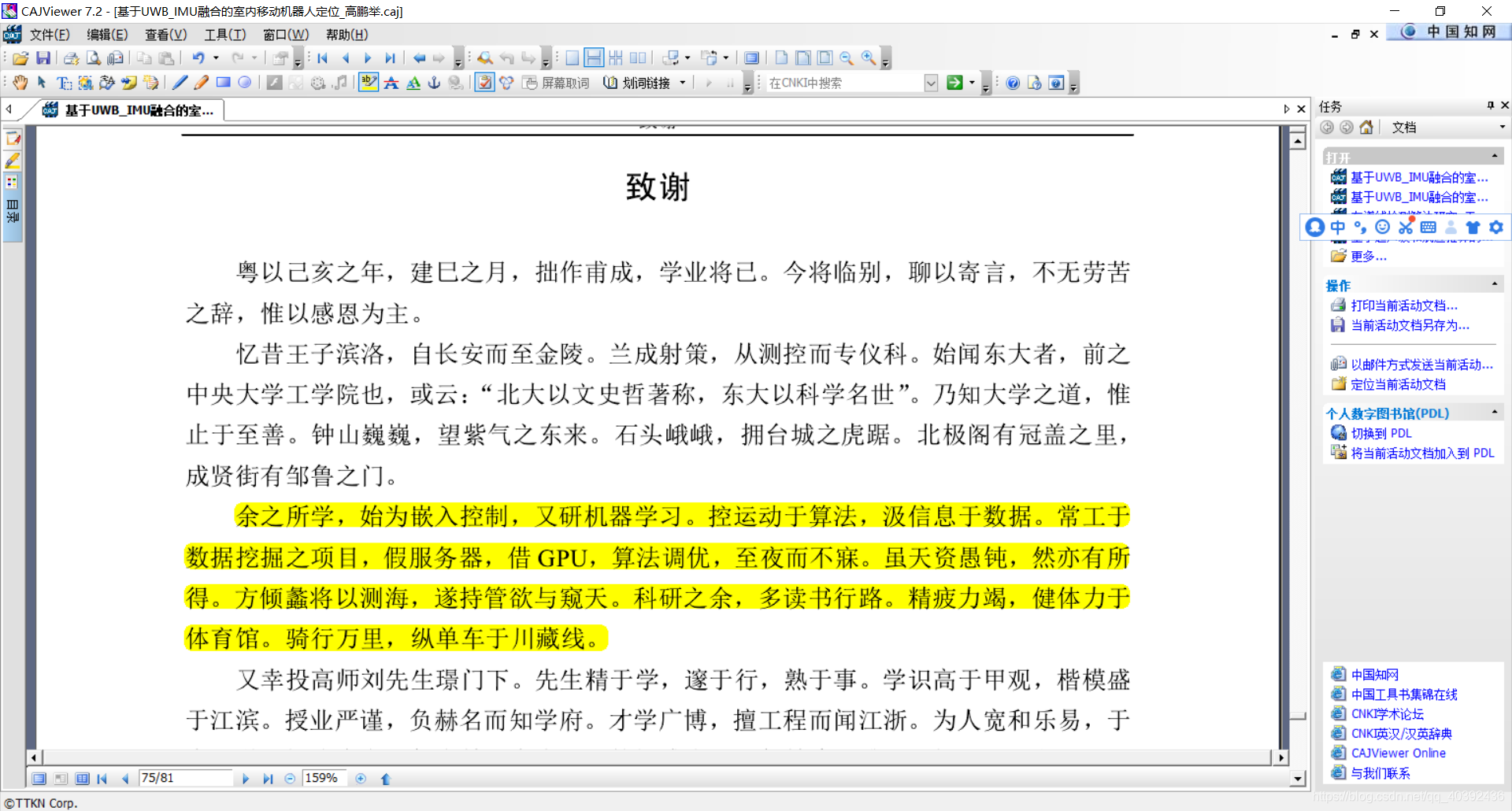Click the 159% zoom level field
Image resolution: width=1512 pixels, height=811 pixels.
(x=324, y=778)
